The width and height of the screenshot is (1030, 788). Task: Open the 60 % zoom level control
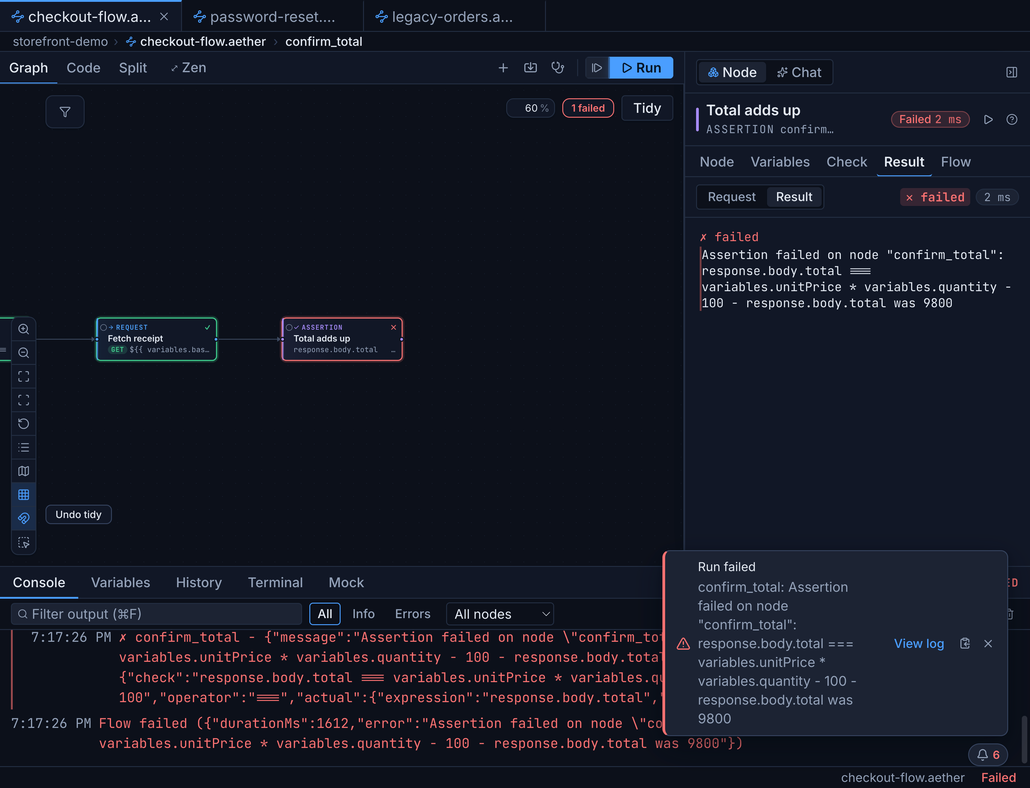tap(531, 108)
